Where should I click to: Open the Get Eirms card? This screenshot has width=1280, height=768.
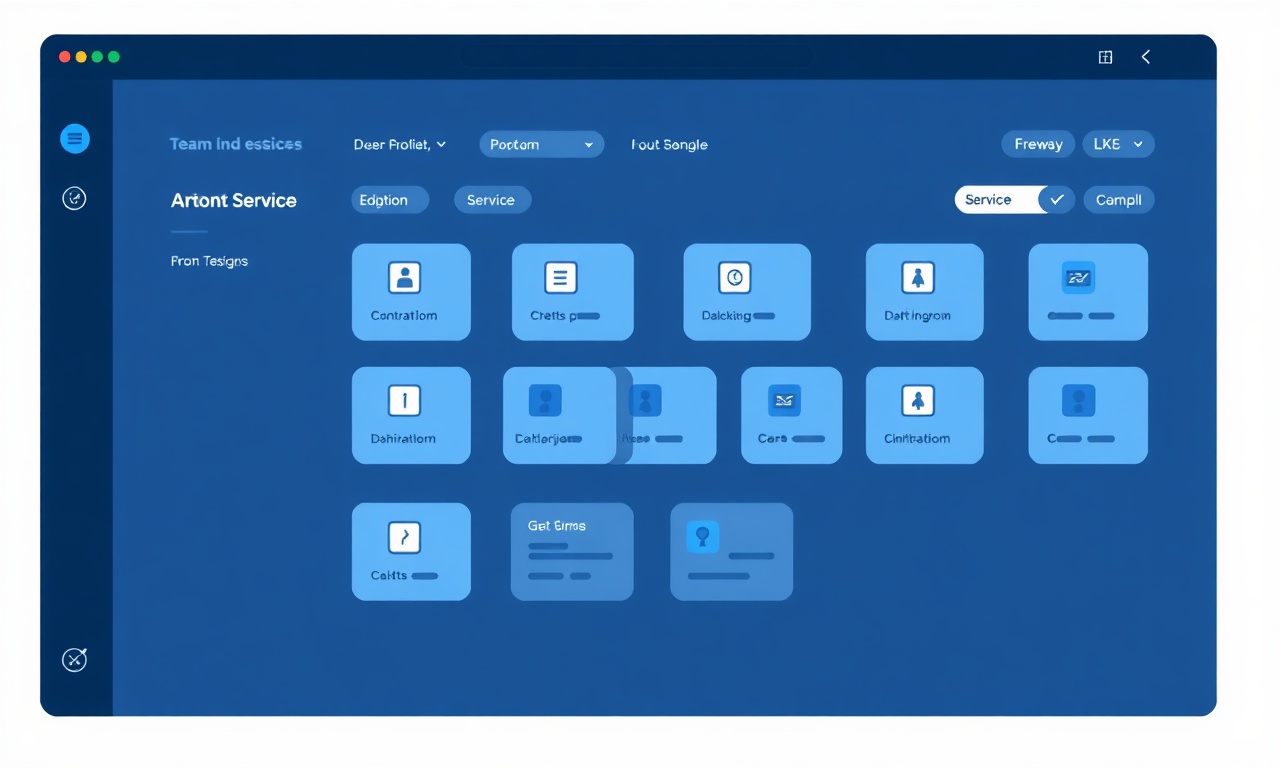572,551
